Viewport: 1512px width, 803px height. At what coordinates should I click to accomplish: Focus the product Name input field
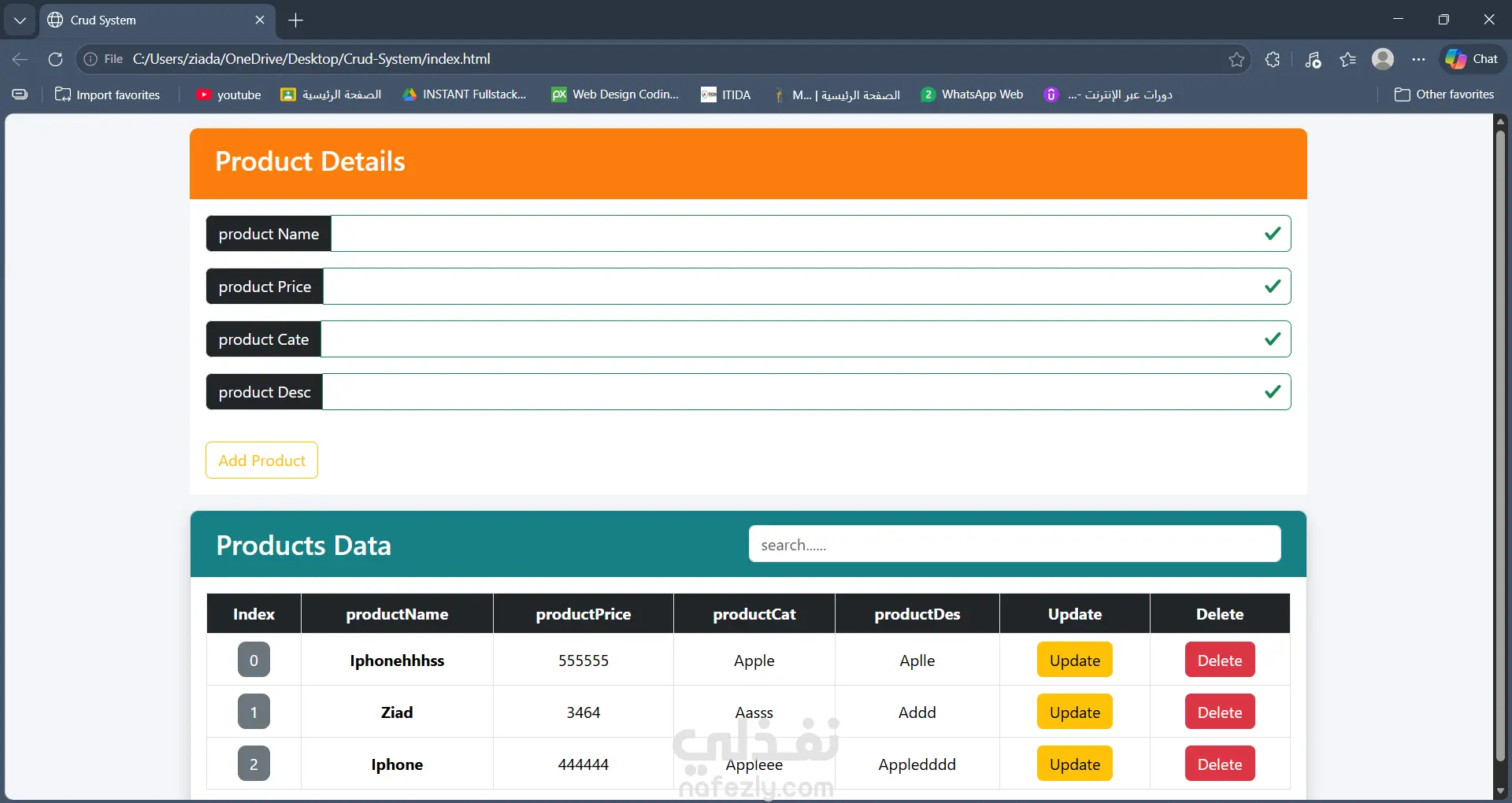[x=810, y=234]
